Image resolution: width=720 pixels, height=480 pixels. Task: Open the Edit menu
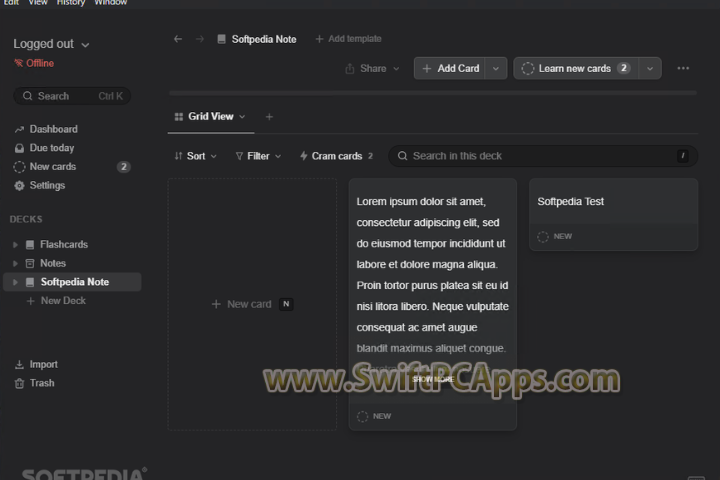(x=11, y=3)
